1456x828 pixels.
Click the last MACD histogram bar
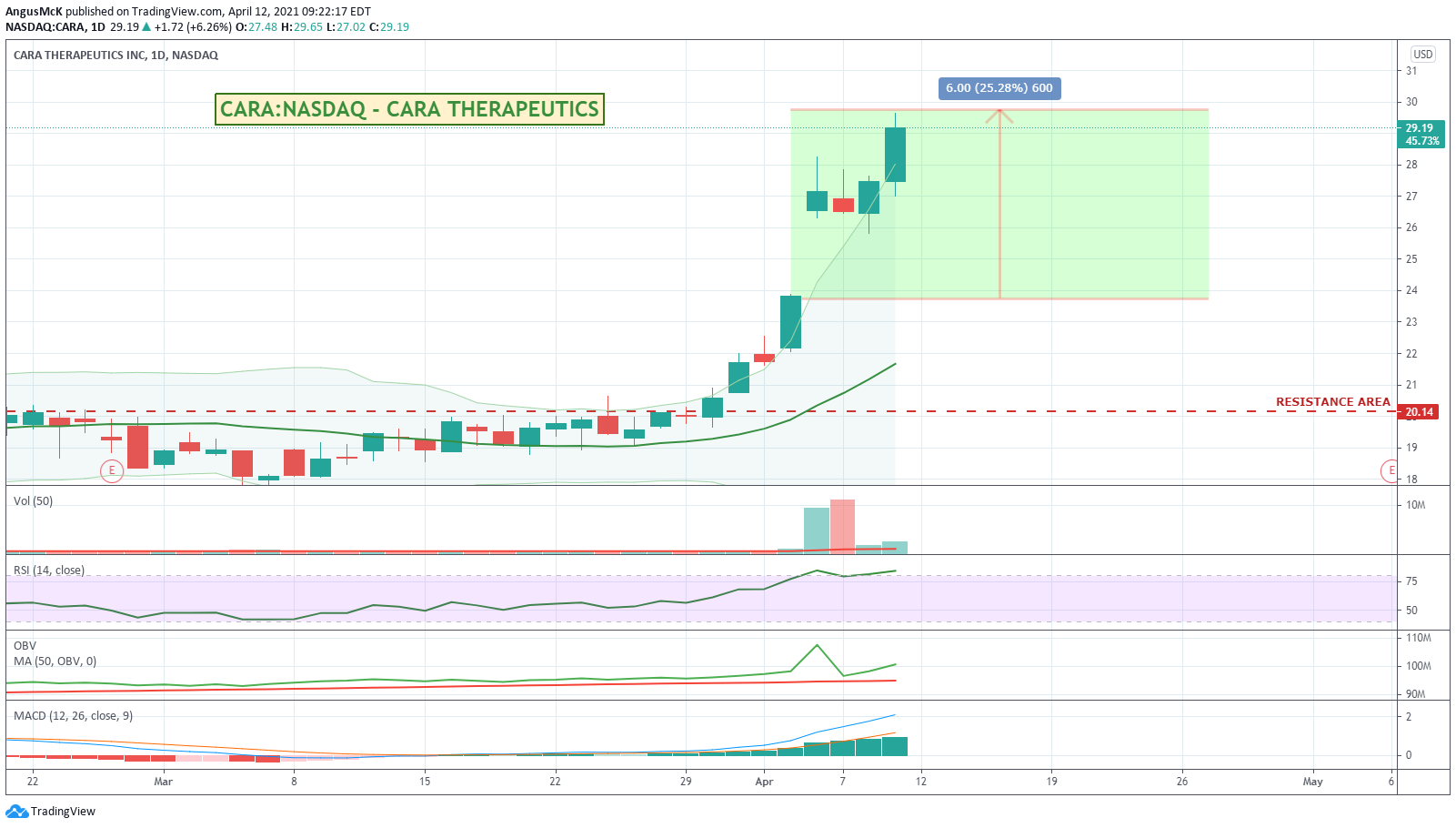tap(895, 746)
